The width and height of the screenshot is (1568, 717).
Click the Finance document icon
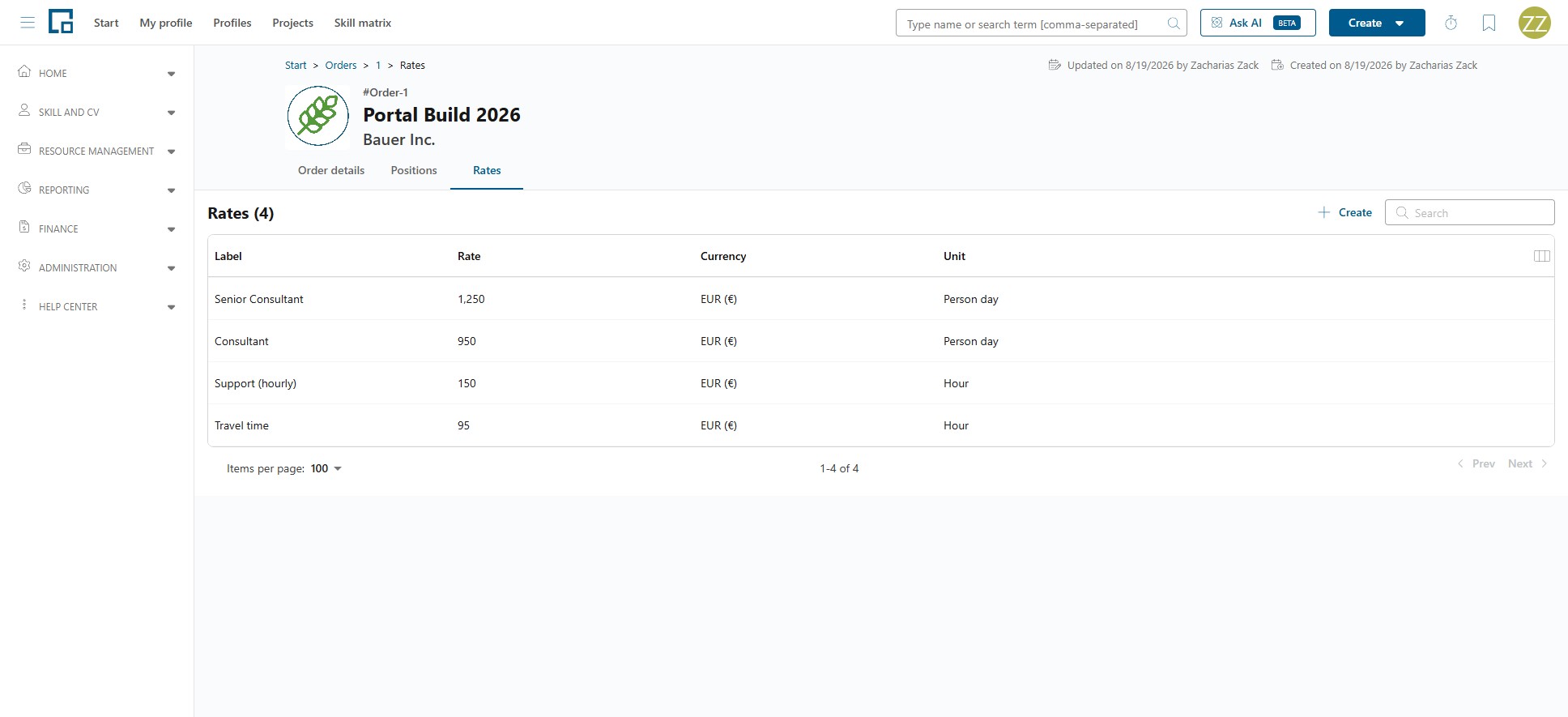(24, 227)
